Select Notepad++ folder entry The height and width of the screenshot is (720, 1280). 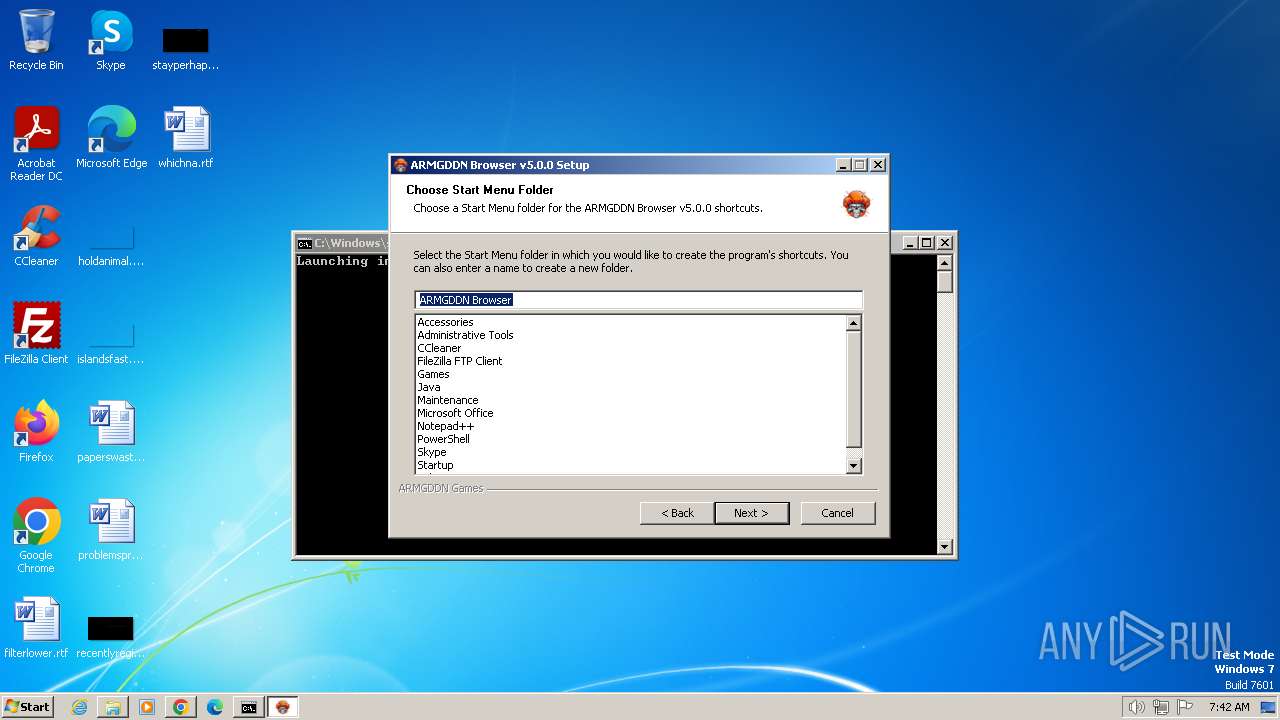click(x=445, y=426)
